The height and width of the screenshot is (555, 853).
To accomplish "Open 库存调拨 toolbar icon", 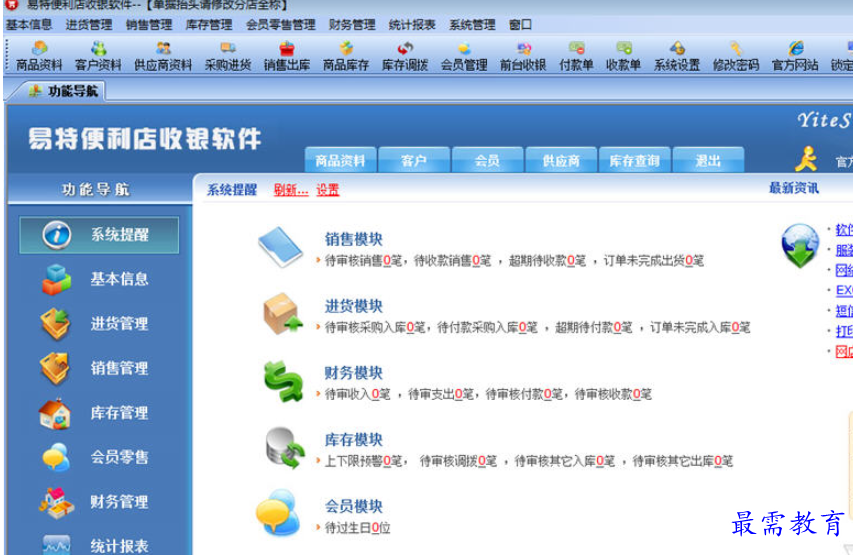I will coord(405,56).
